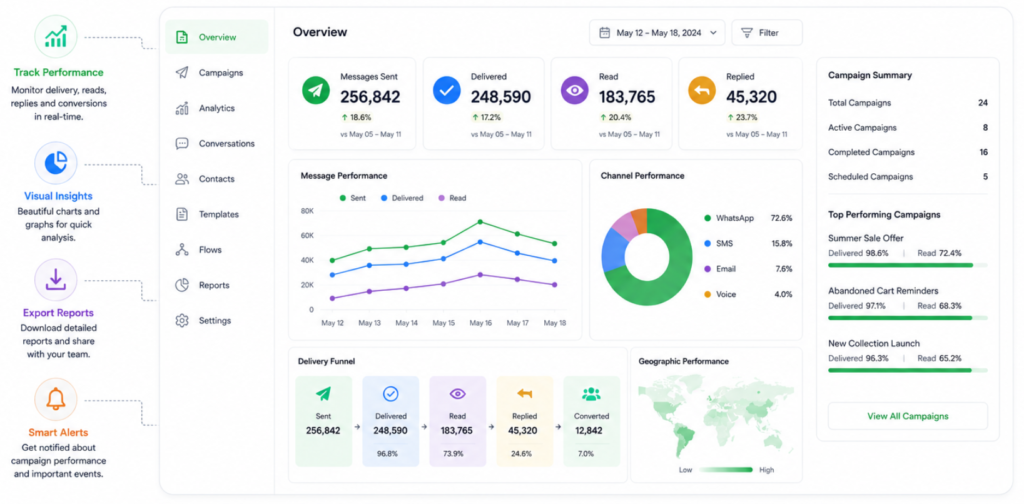This screenshot has height=504, width=1024.
Task: Click the Overview document icon in sidebar
Action: pyautogui.click(x=182, y=37)
